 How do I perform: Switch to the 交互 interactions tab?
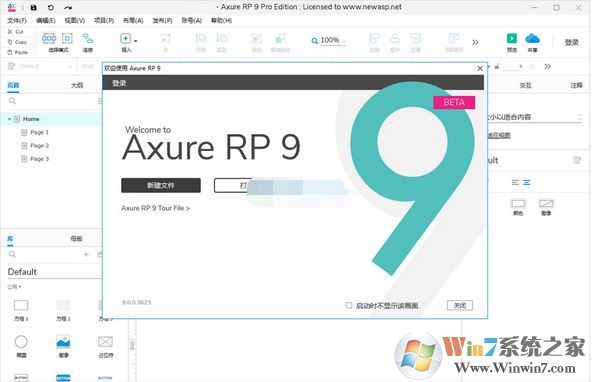(x=525, y=85)
